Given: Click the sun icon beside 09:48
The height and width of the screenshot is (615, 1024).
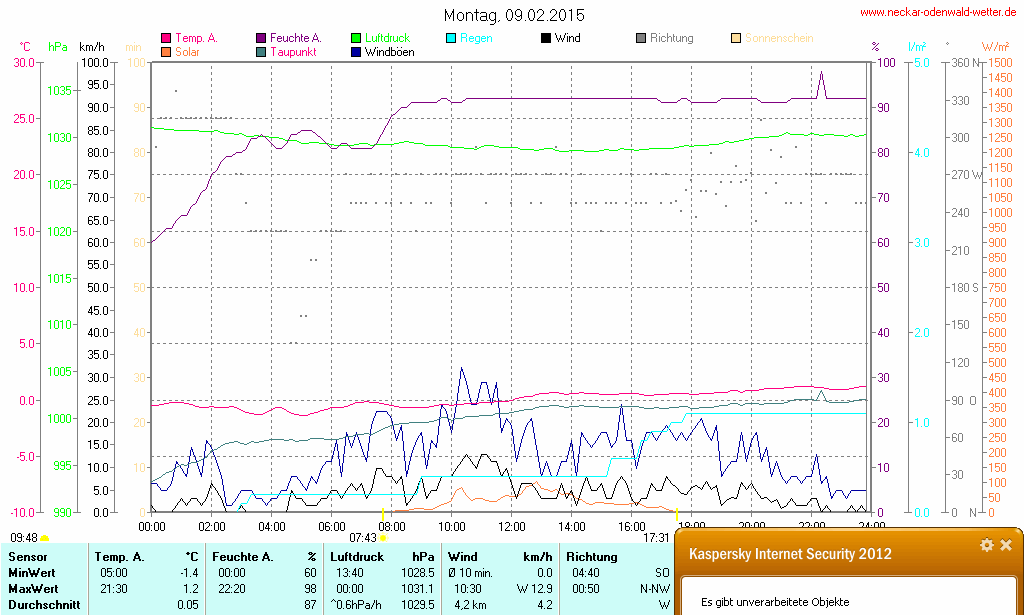Looking at the screenshot, I should (x=44, y=538).
